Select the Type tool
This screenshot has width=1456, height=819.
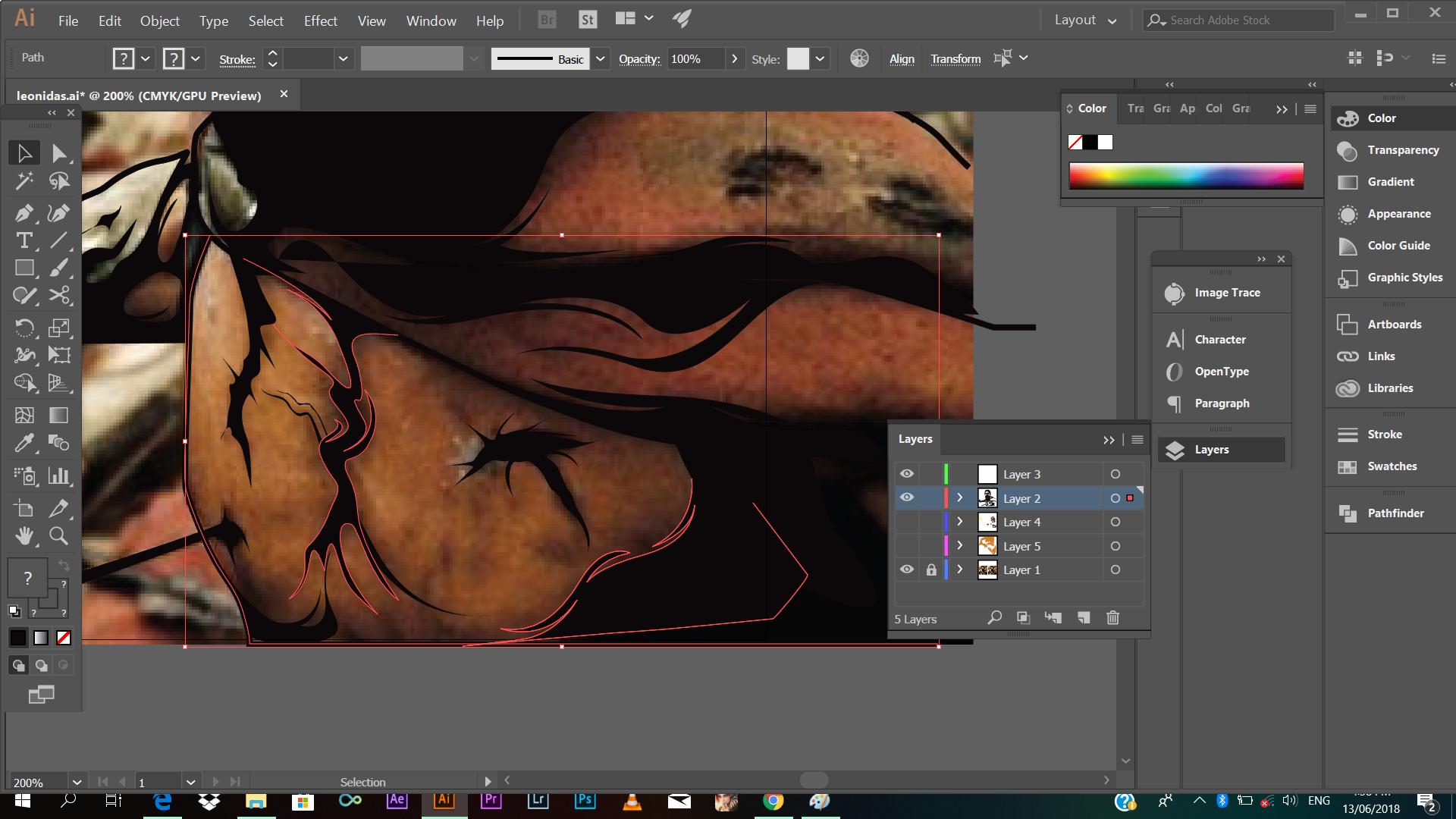pyautogui.click(x=24, y=241)
